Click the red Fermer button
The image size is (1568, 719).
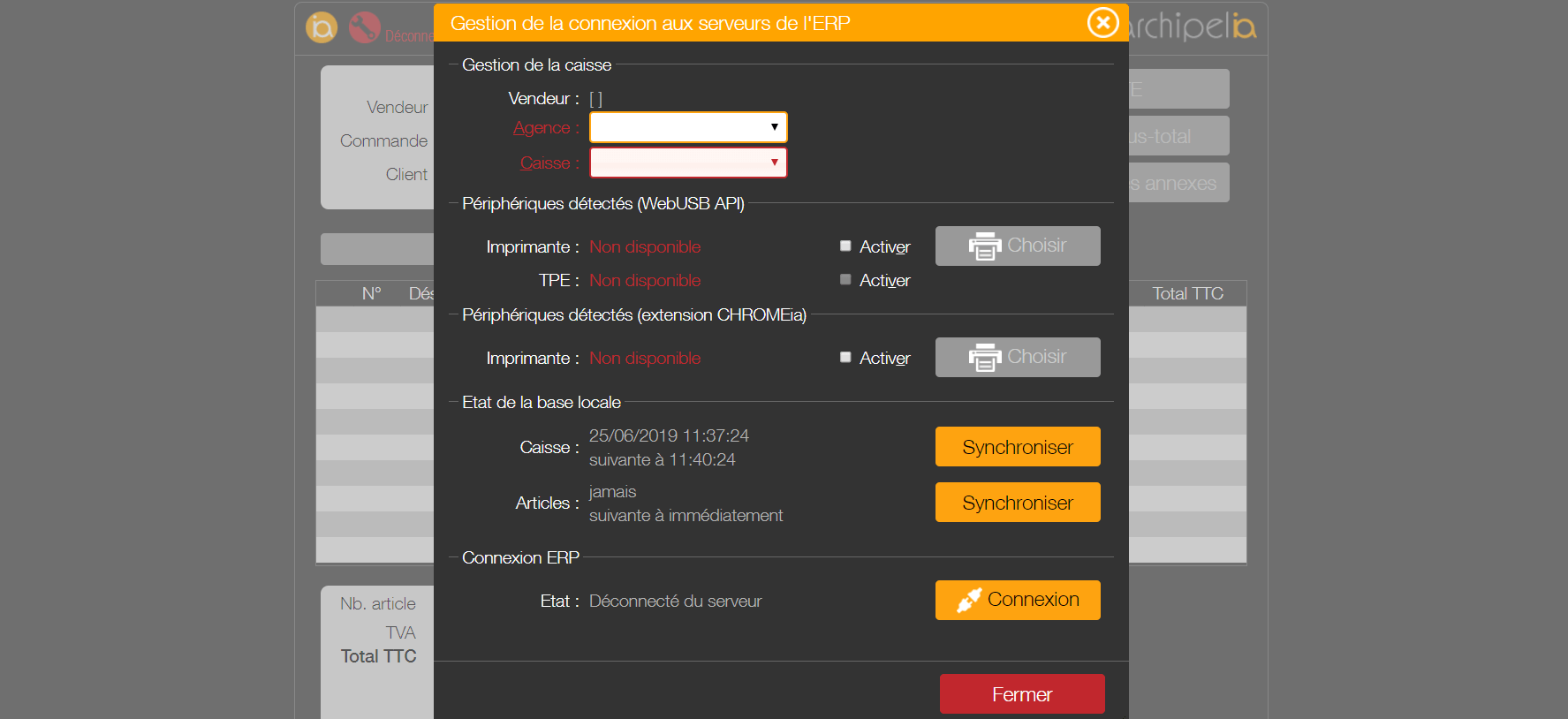click(1022, 694)
